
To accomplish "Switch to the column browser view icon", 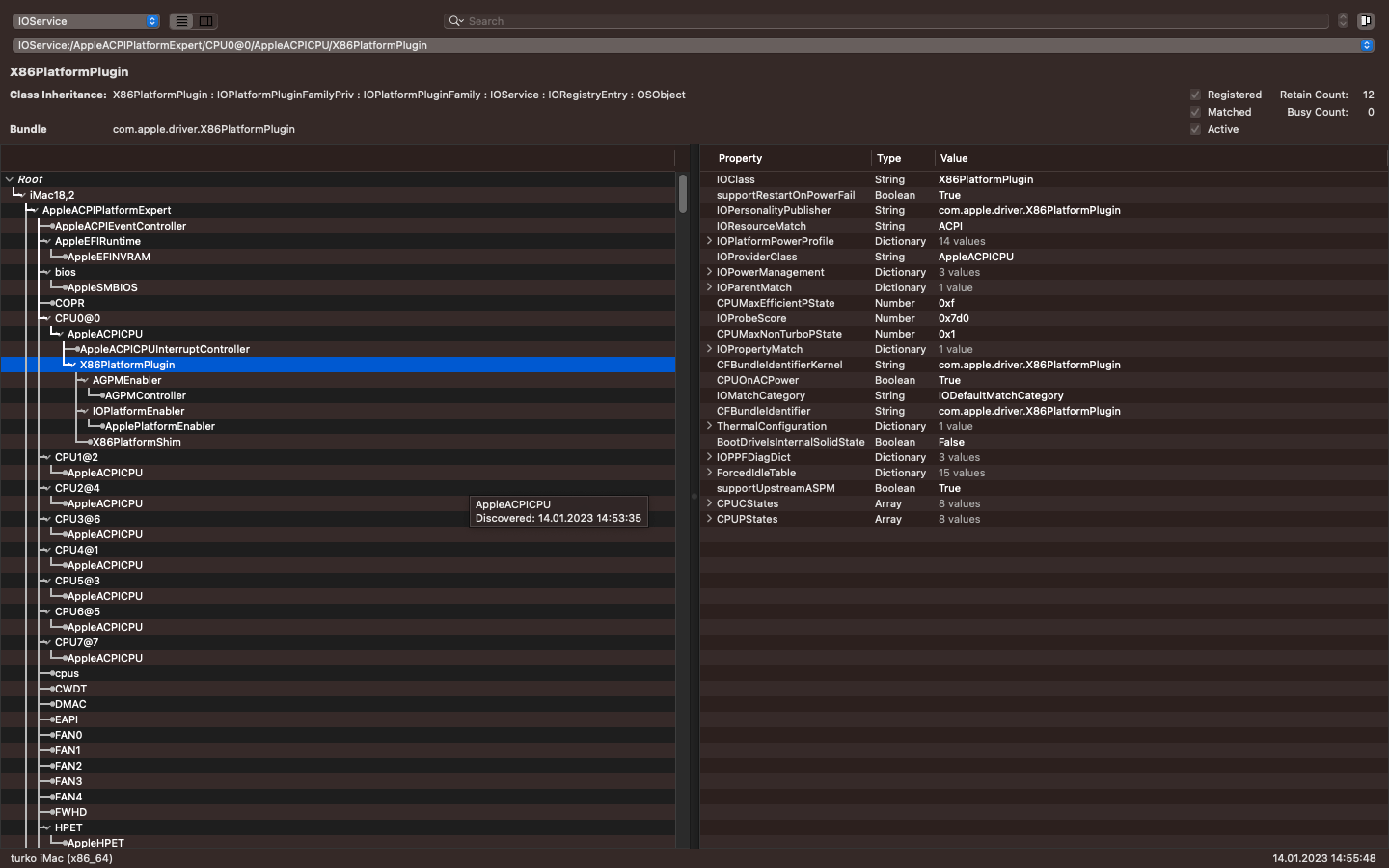I will pos(205,21).
